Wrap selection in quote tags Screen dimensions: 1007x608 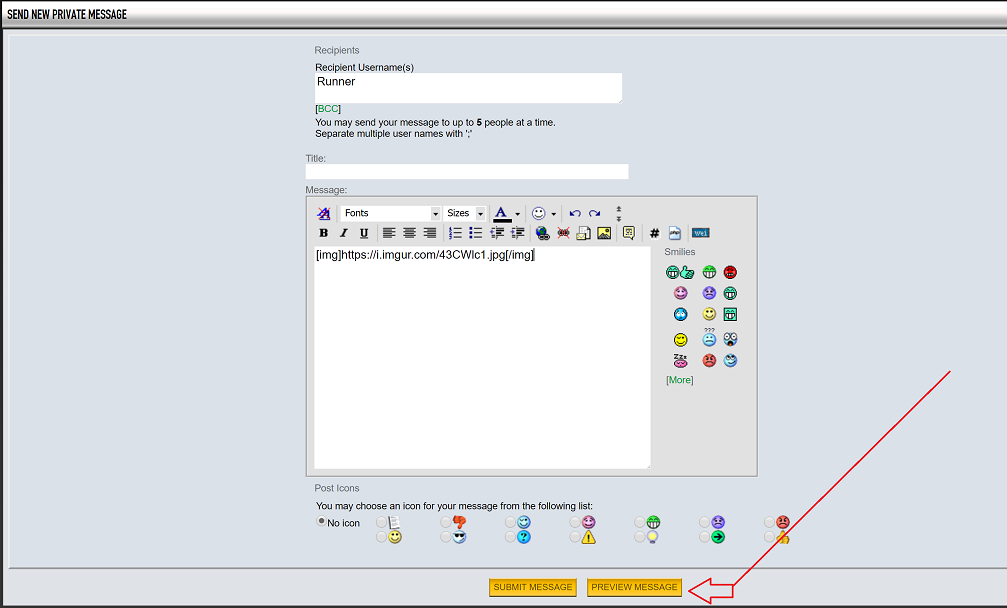click(x=628, y=233)
